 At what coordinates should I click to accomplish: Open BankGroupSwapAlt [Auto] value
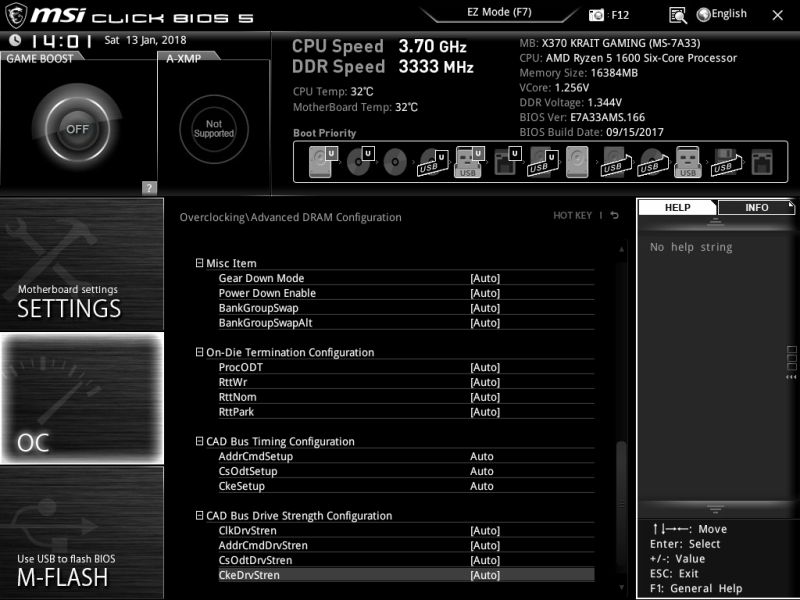pos(485,322)
